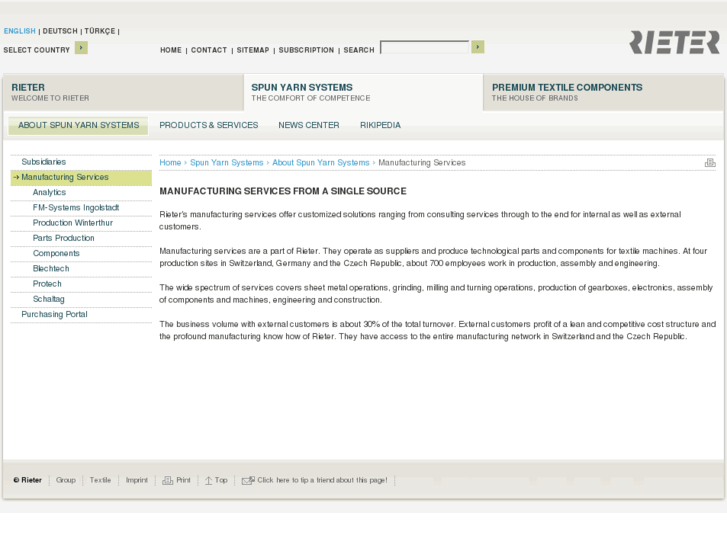
Task: Click the footer 'Print' text link
Action: (184, 481)
